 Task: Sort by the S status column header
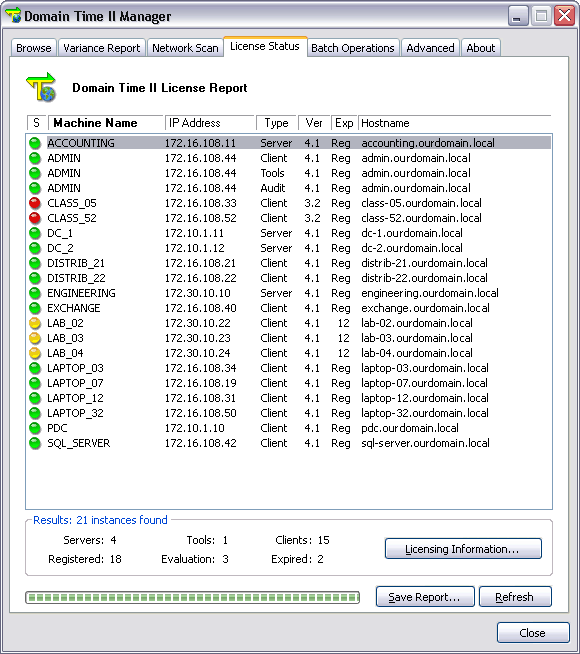tap(37, 123)
